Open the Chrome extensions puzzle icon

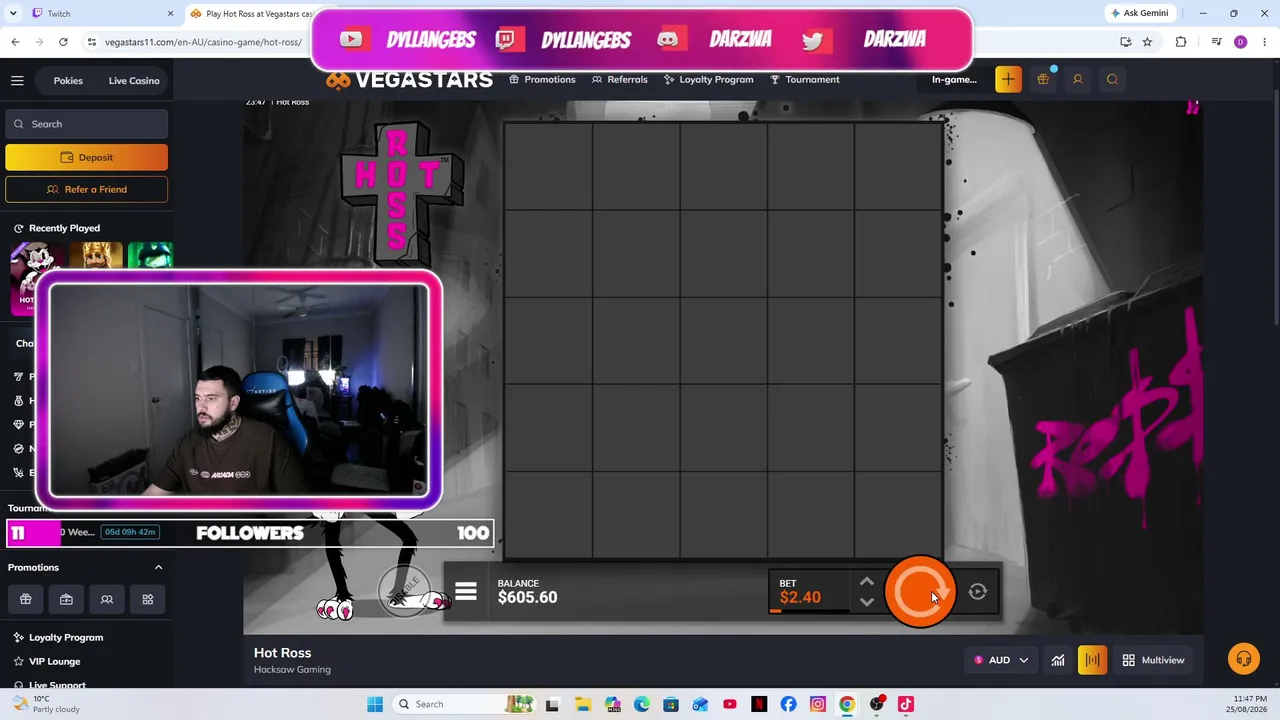pyautogui.click(x=1181, y=42)
